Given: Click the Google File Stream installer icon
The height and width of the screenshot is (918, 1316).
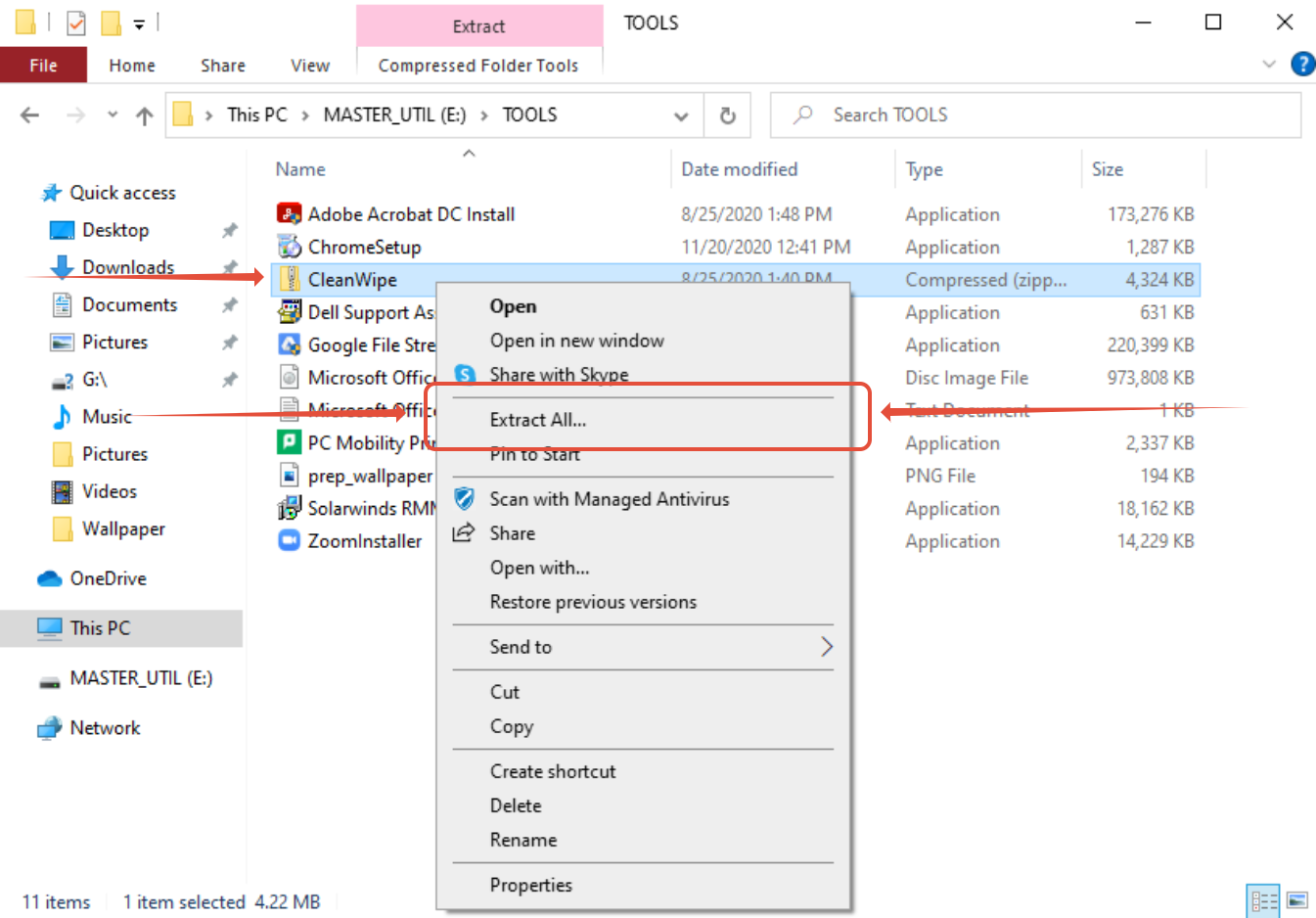Looking at the screenshot, I should point(289,344).
